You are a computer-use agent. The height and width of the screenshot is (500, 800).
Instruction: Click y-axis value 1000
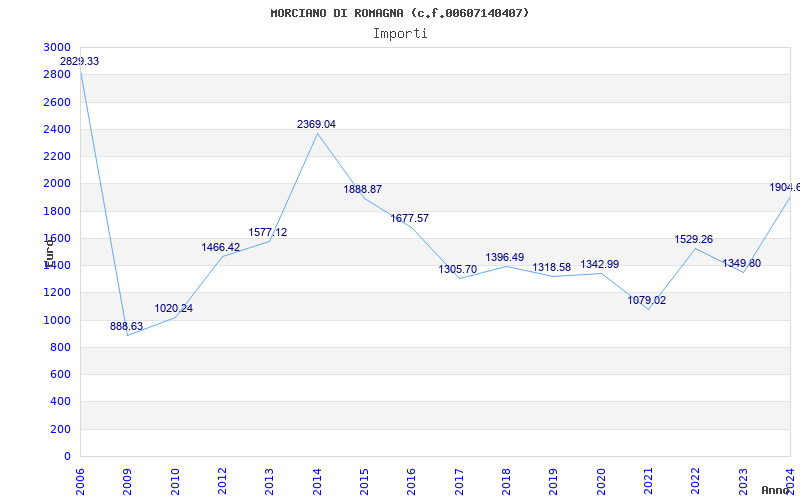tap(57, 320)
